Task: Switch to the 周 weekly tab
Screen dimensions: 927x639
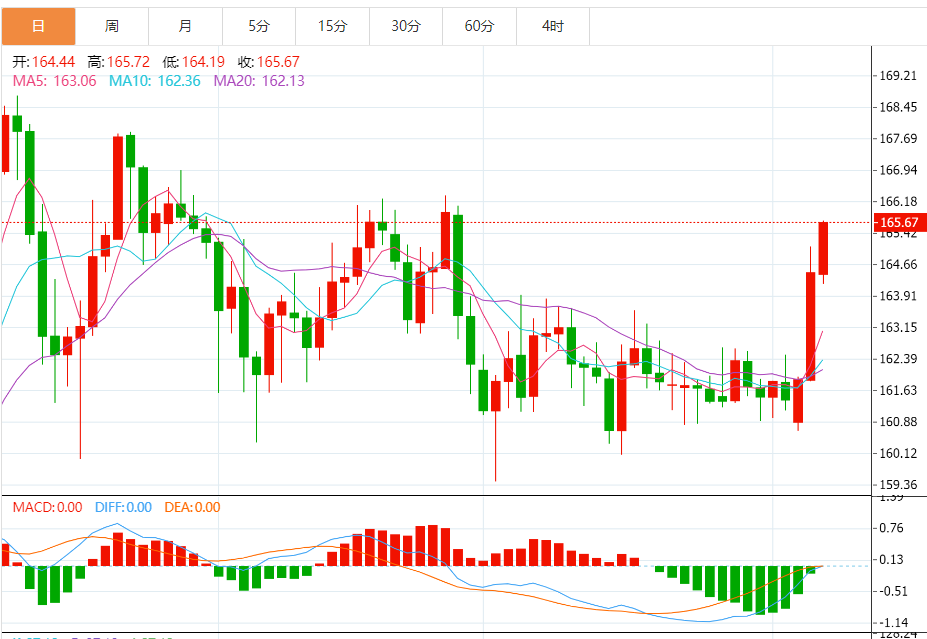Action: point(112,26)
